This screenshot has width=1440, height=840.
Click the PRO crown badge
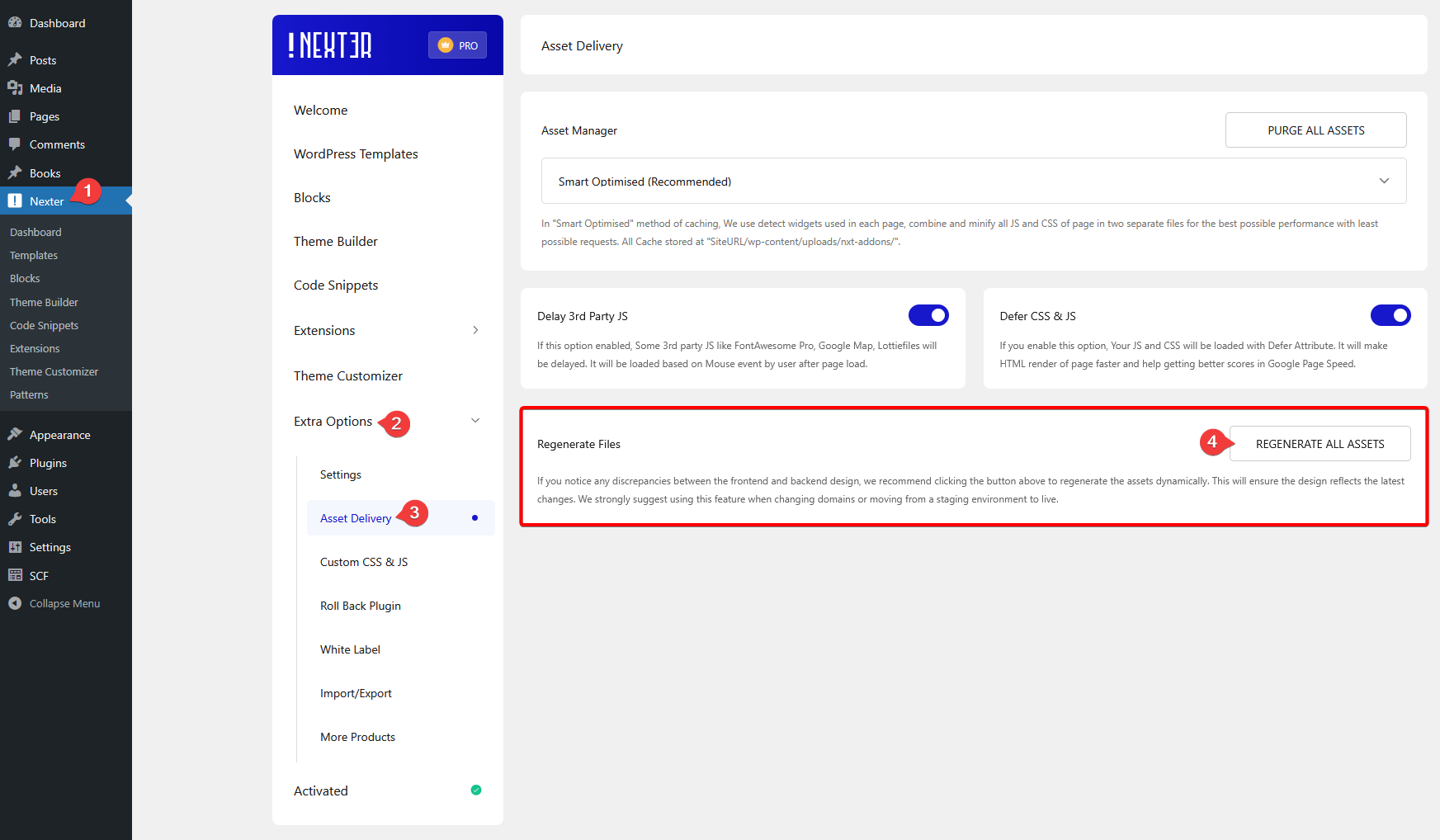456,45
